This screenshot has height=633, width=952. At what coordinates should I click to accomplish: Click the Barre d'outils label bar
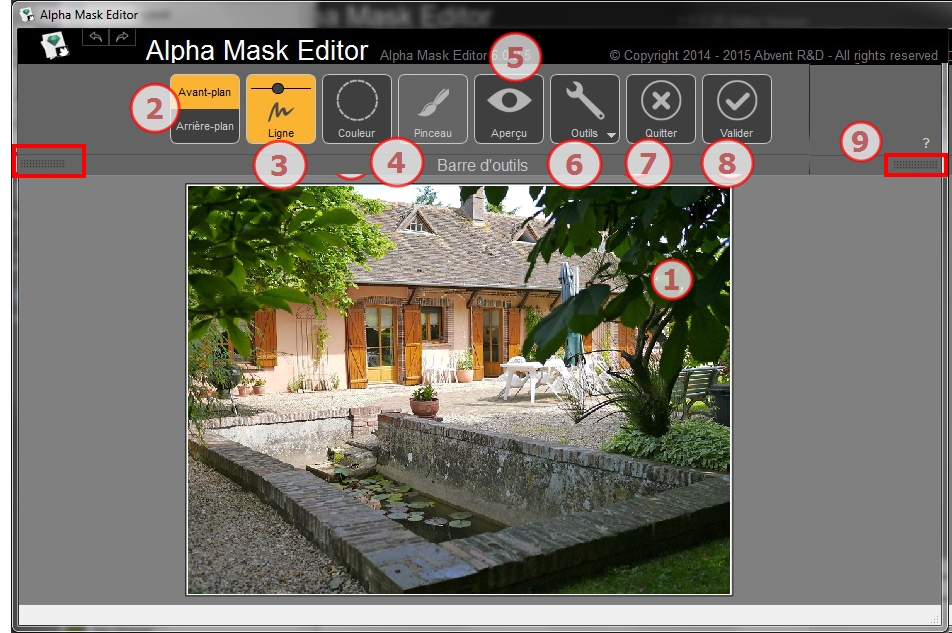coord(482,165)
